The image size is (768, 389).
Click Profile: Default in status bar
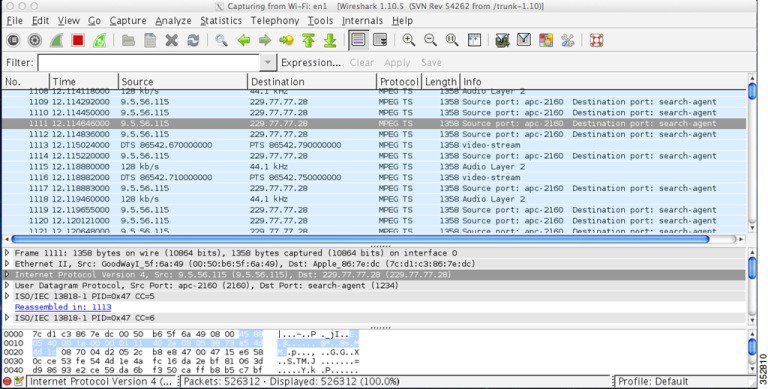(x=653, y=382)
